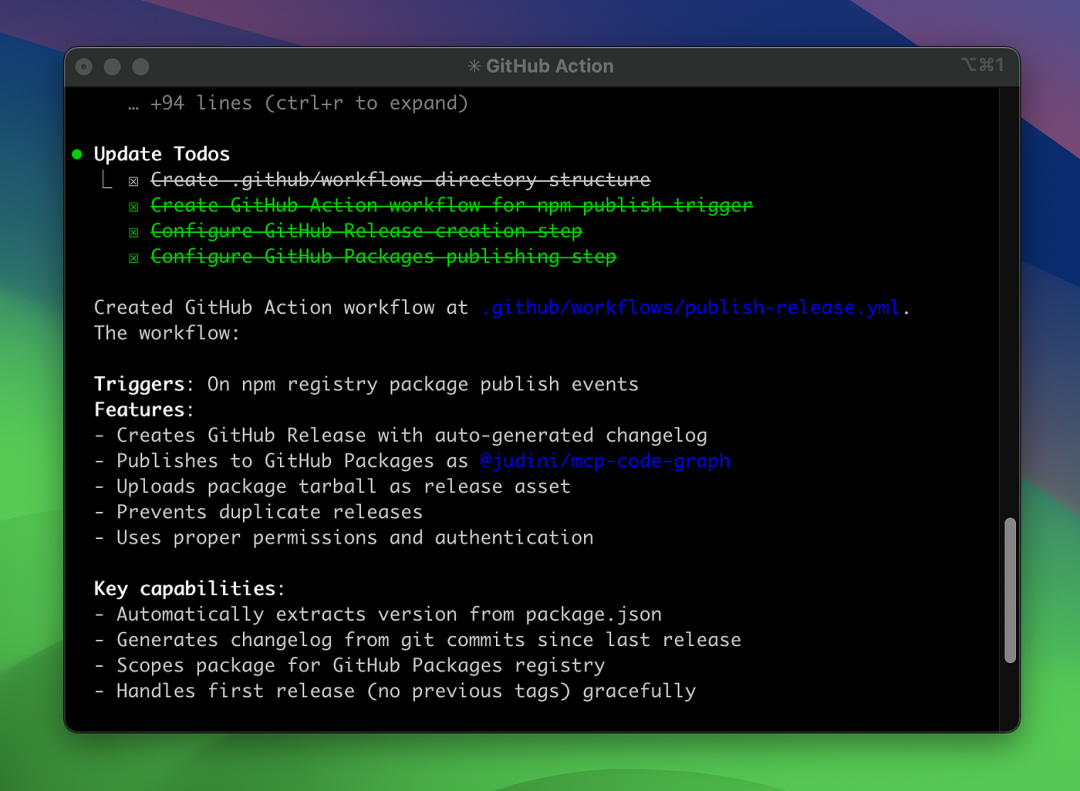Click the GitHub Action window title text
Image resolution: width=1080 pixels, height=791 pixels.
[549, 67]
